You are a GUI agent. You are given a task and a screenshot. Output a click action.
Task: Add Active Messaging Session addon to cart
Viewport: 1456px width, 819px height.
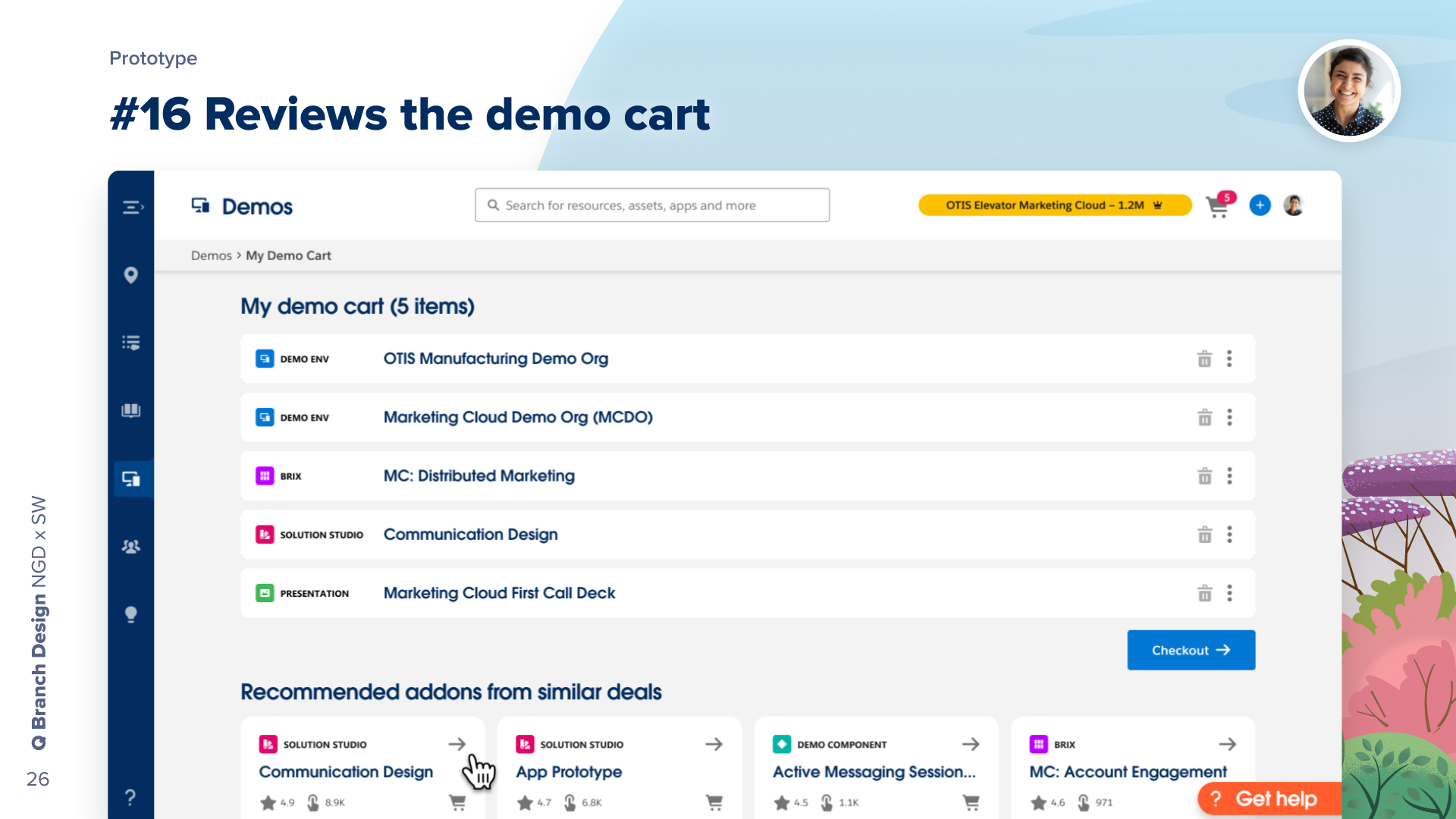pyautogui.click(x=971, y=802)
